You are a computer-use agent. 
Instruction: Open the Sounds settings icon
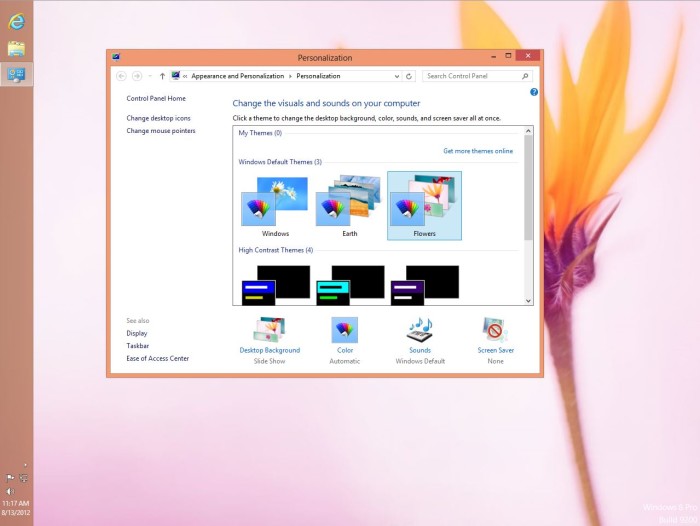pos(420,330)
